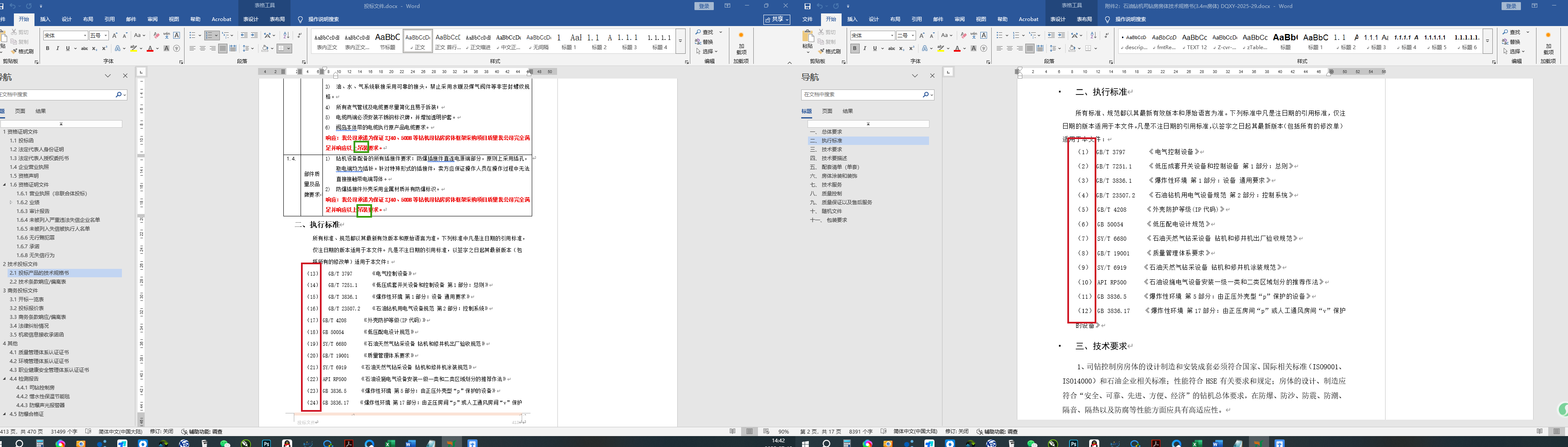The image size is (1568, 447).
Task: Switch to Photoshop from the left taskbar
Action: pos(266,443)
